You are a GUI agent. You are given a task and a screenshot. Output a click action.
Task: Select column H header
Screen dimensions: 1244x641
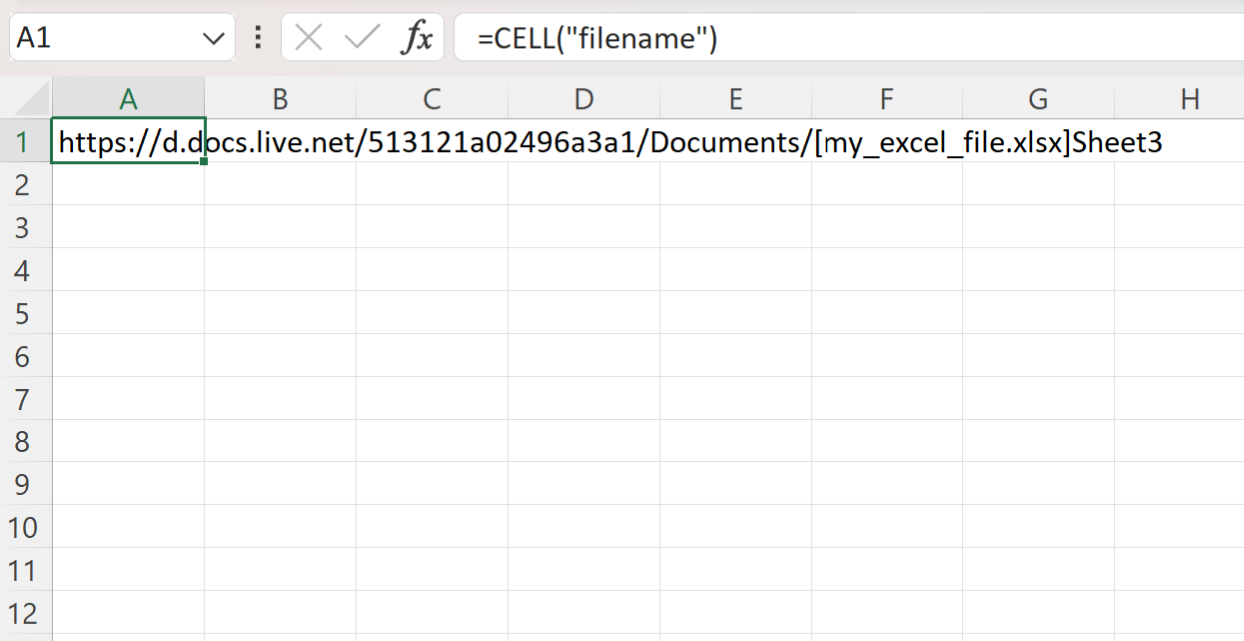click(1190, 98)
